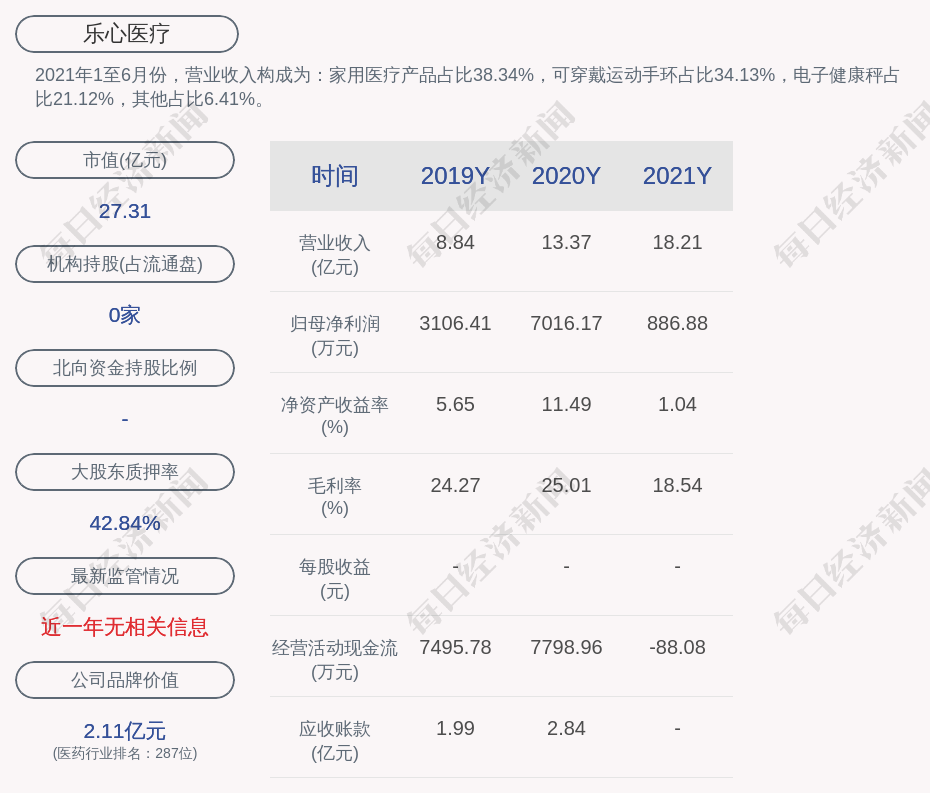The height and width of the screenshot is (793, 930).
Task: Click the 2019Y column header
Action: click(x=455, y=176)
